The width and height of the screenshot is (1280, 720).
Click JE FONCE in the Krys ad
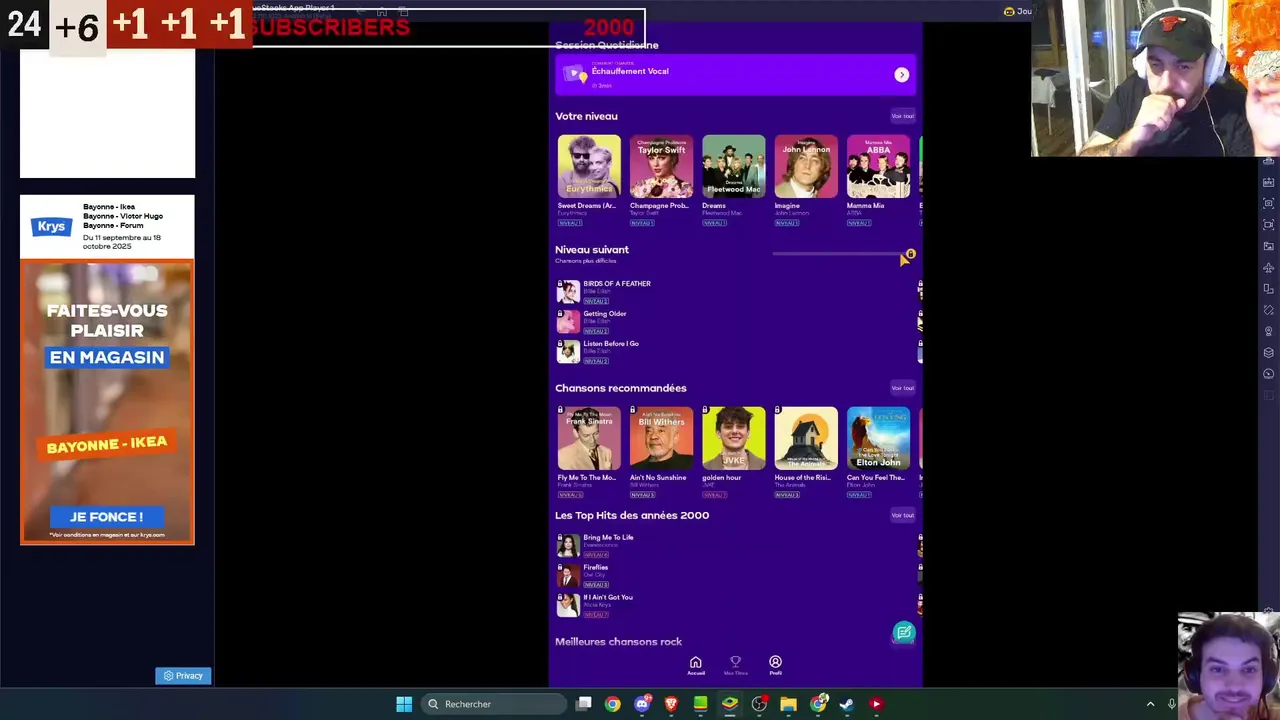point(107,517)
